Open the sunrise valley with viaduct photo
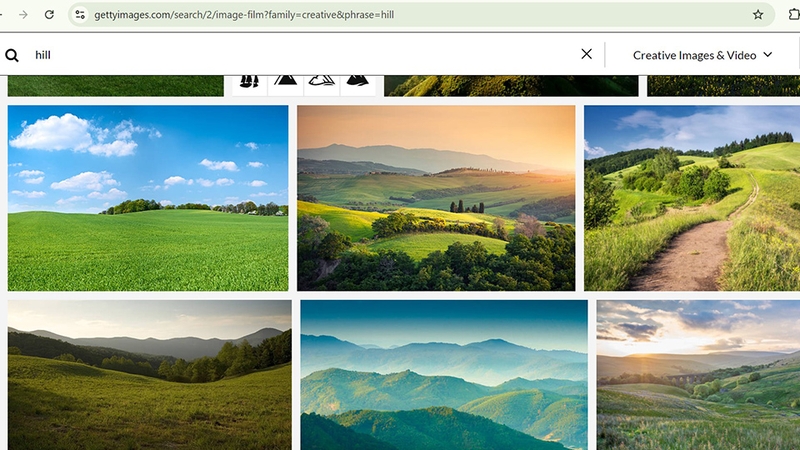Image resolution: width=800 pixels, height=450 pixels. tap(698, 375)
